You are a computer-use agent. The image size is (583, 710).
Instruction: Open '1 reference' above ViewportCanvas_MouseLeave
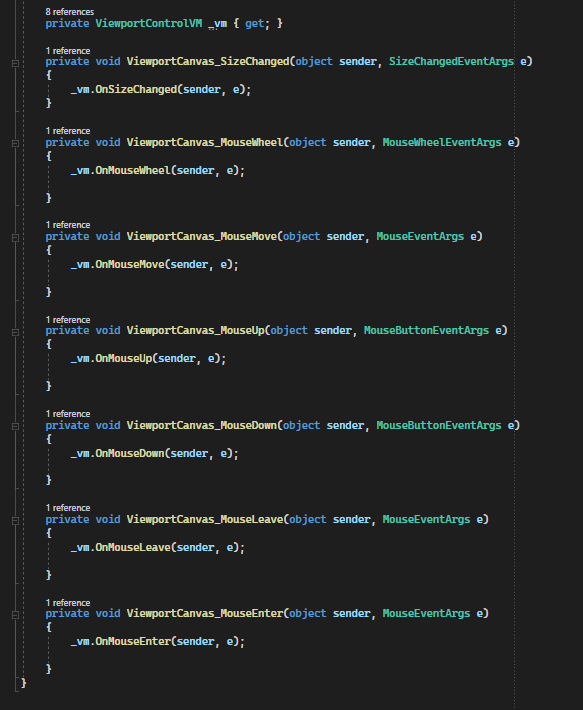tap(68, 508)
